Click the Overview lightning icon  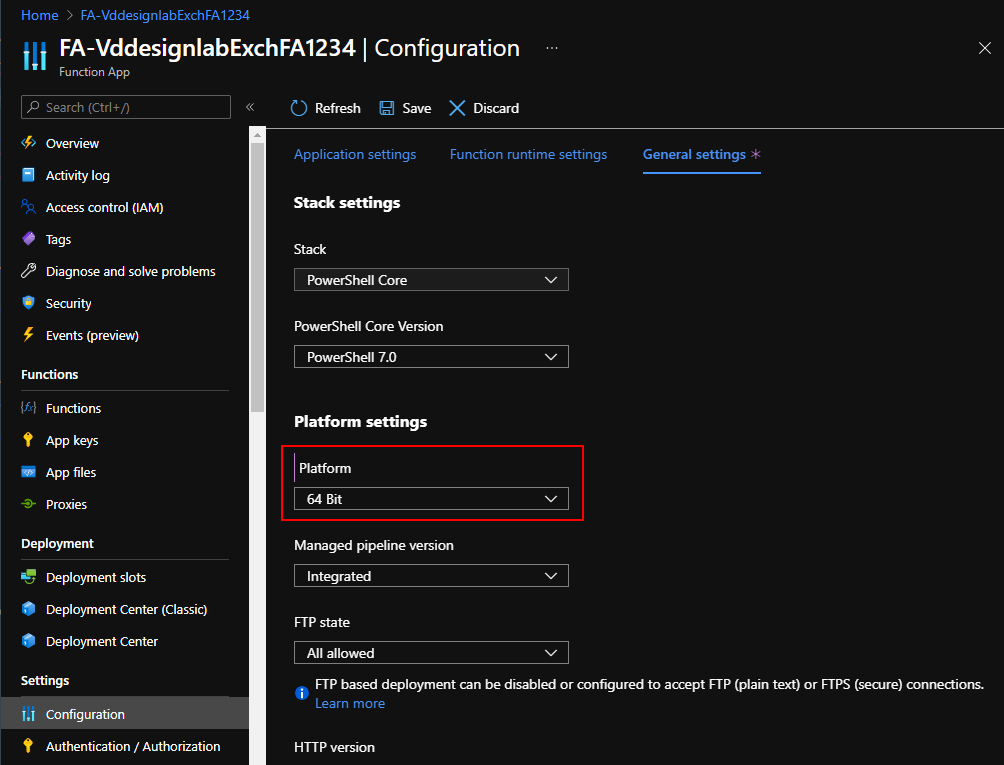tap(28, 142)
